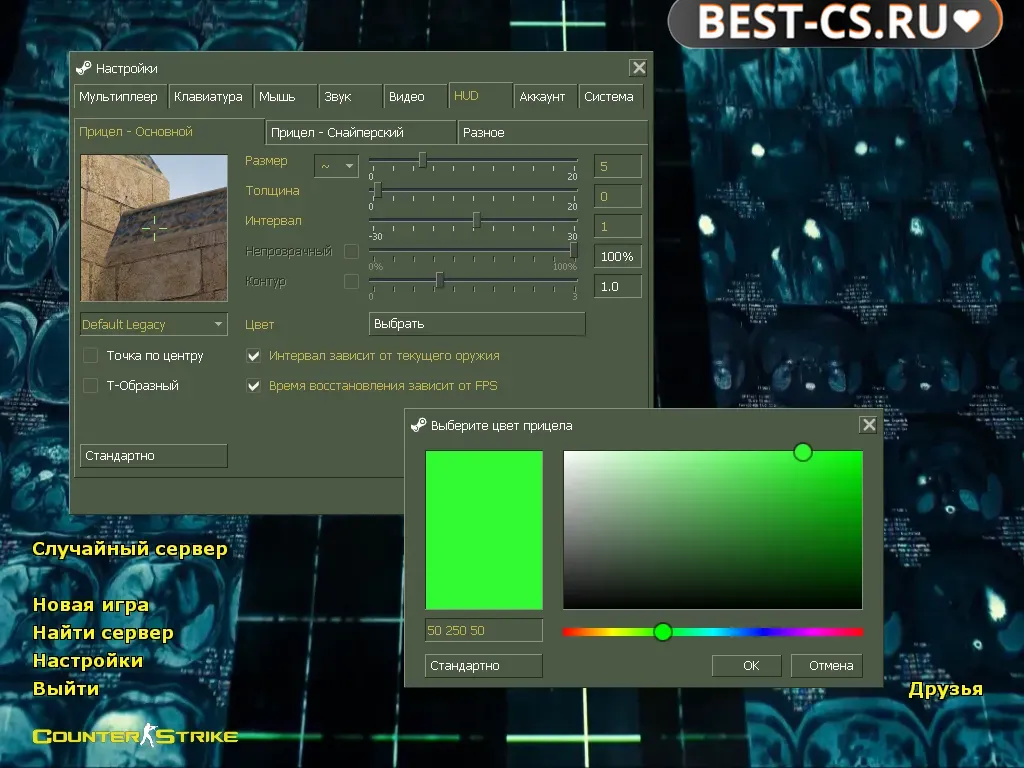Open the Мышь tab
This screenshot has width=1024, height=768.
[x=285, y=96]
